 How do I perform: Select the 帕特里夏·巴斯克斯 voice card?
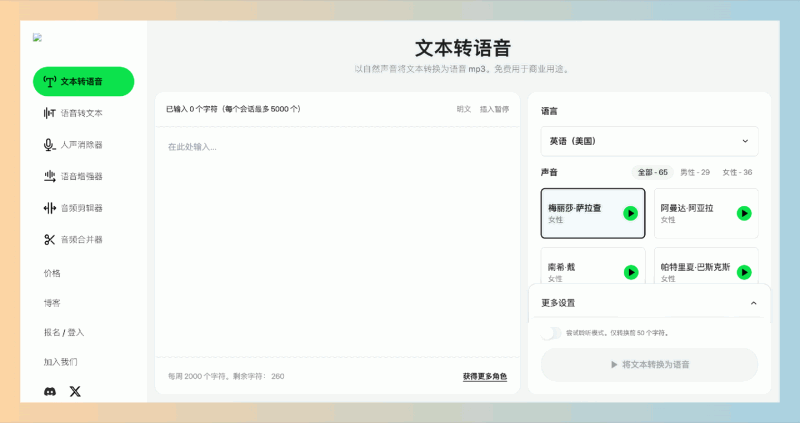pos(706,266)
